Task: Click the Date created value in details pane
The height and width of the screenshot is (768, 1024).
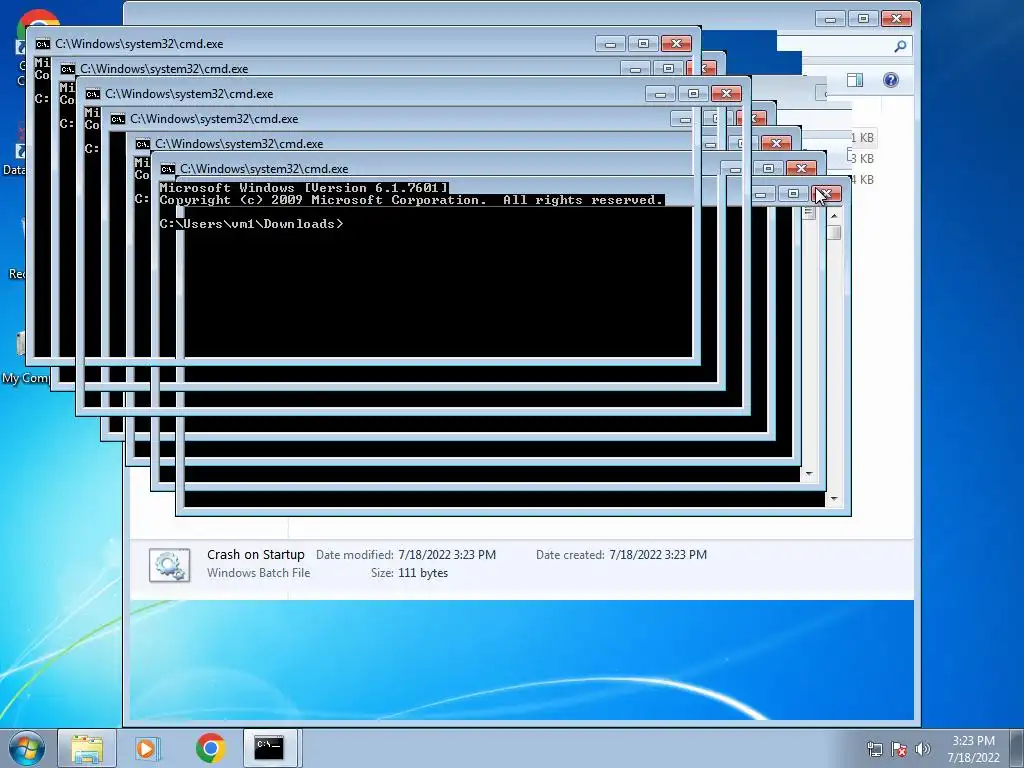Action: [658, 555]
